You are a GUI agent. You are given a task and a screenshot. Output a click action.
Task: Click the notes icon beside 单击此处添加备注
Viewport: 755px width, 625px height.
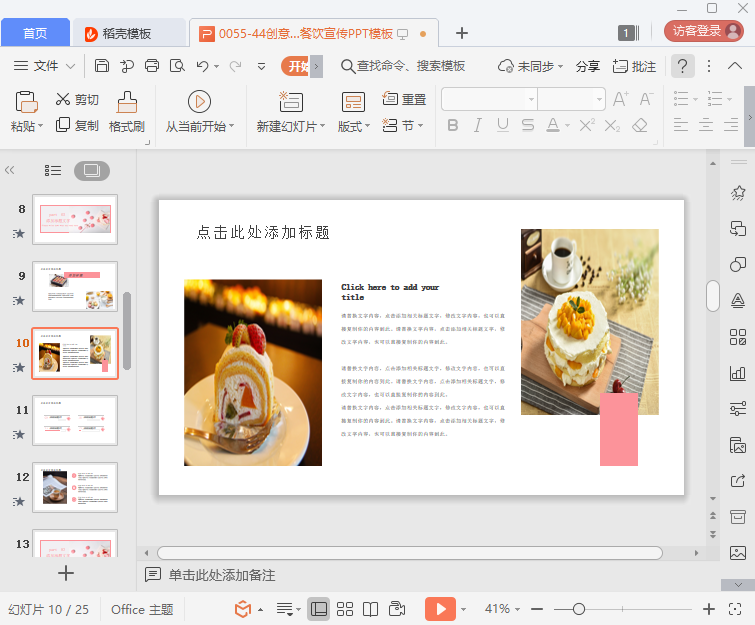(153, 574)
